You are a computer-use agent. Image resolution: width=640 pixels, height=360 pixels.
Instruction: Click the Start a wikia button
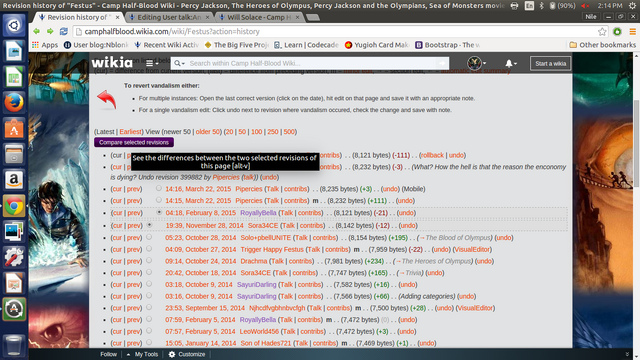(x=551, y=63)
